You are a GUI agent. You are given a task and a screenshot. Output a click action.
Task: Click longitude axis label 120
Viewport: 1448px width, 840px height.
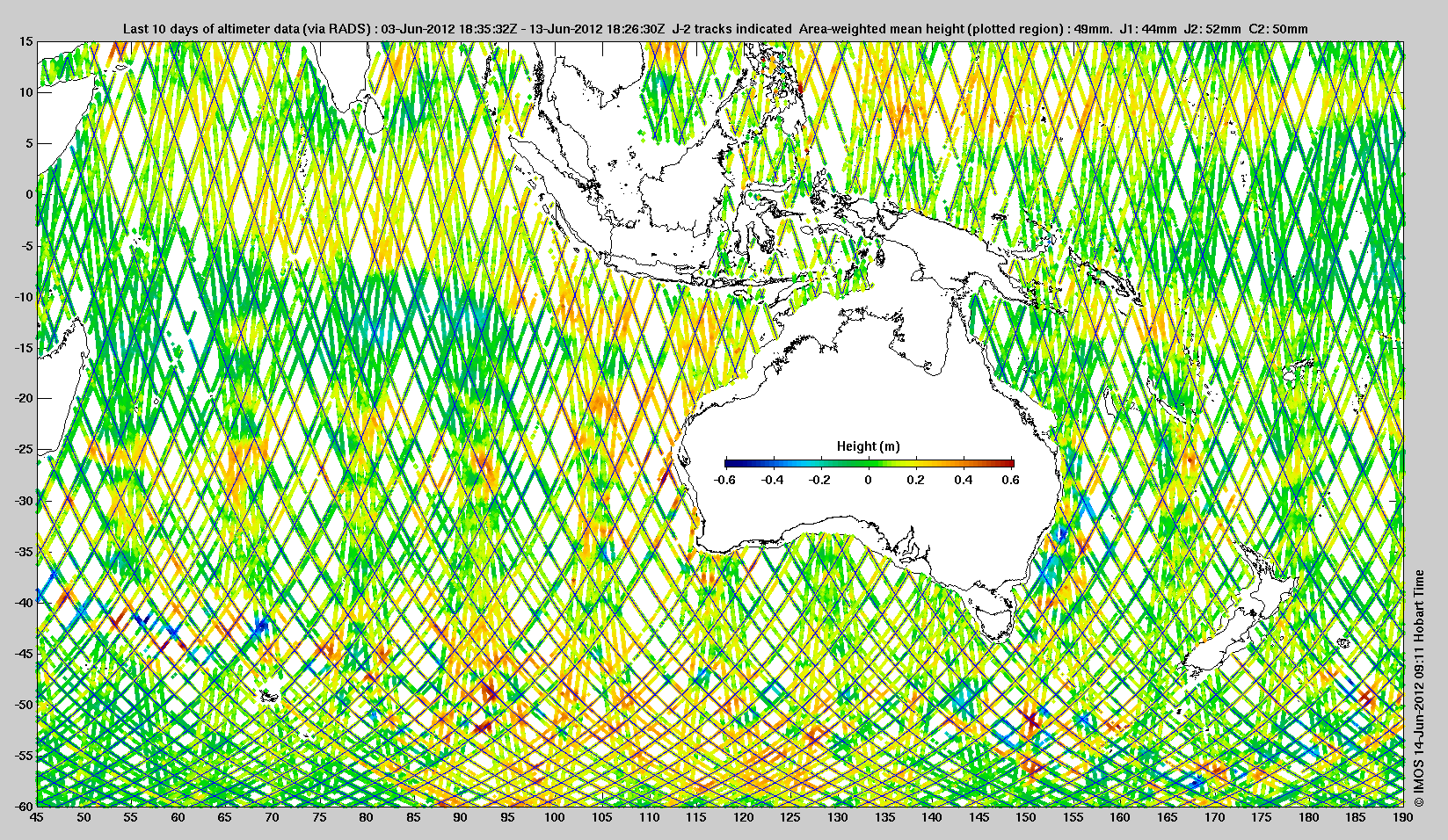point(743,817)
